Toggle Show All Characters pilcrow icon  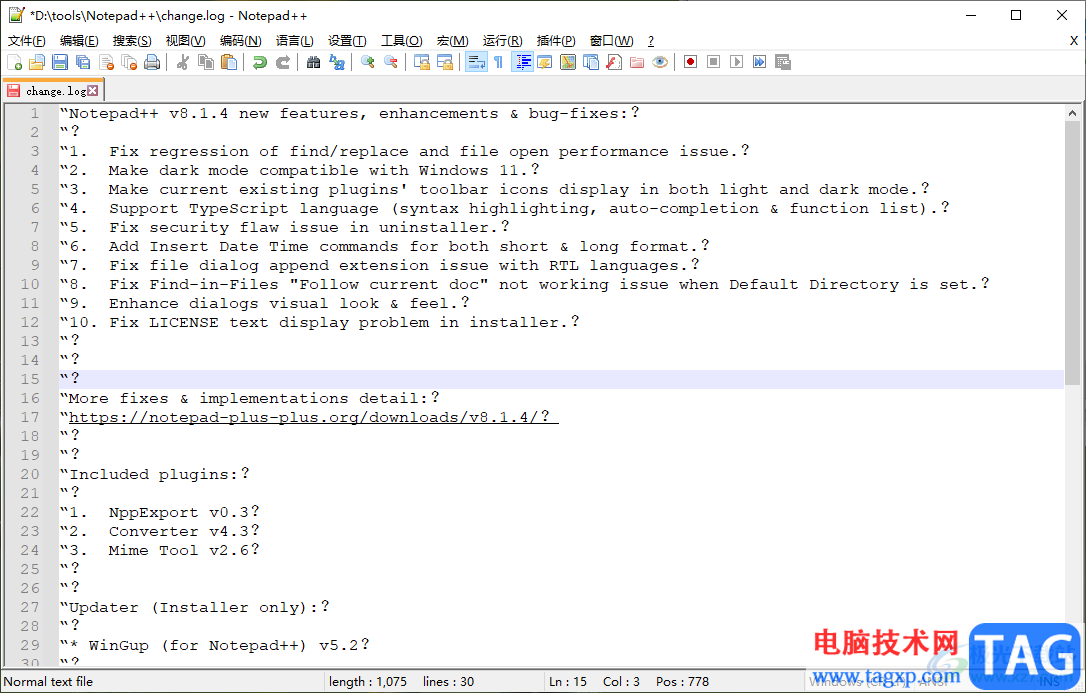coord(499,62)
